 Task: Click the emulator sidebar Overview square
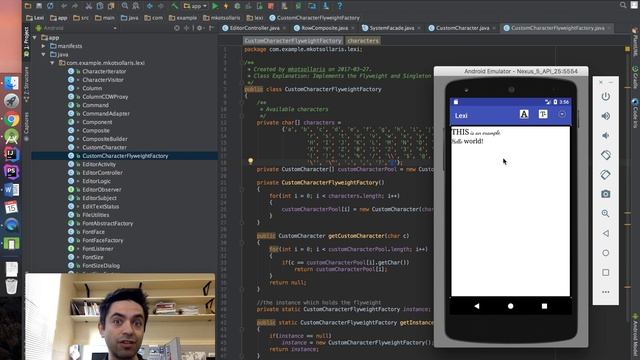[x=606, y=272]
